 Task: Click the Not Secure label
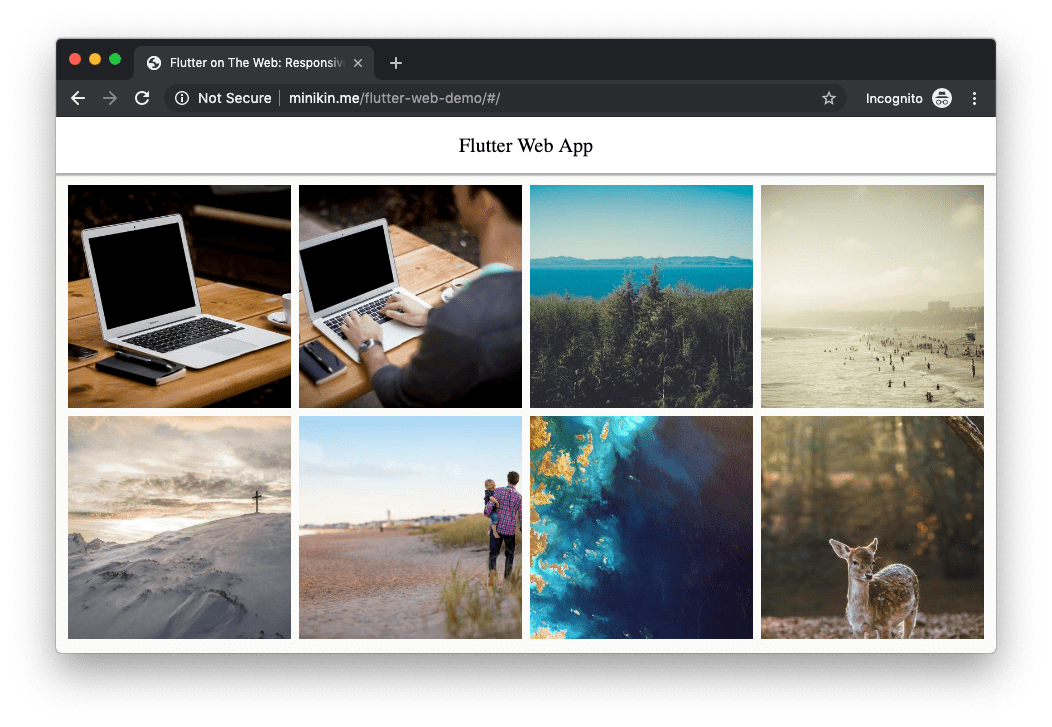coord(234,98)
